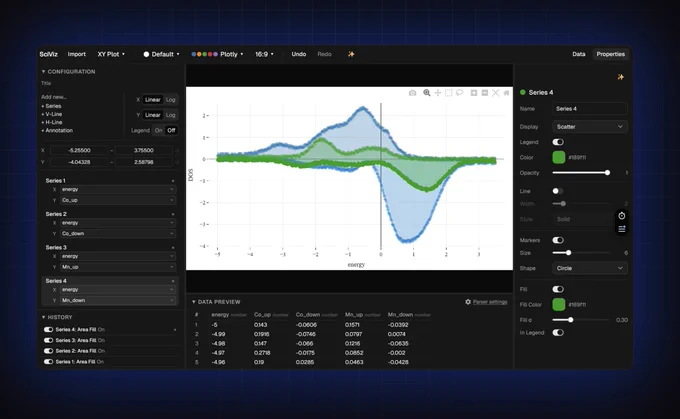The width and height of the screenshot is (680, 419).
Task: Click the reset axes home icon
Action: [x=506, y=93]
